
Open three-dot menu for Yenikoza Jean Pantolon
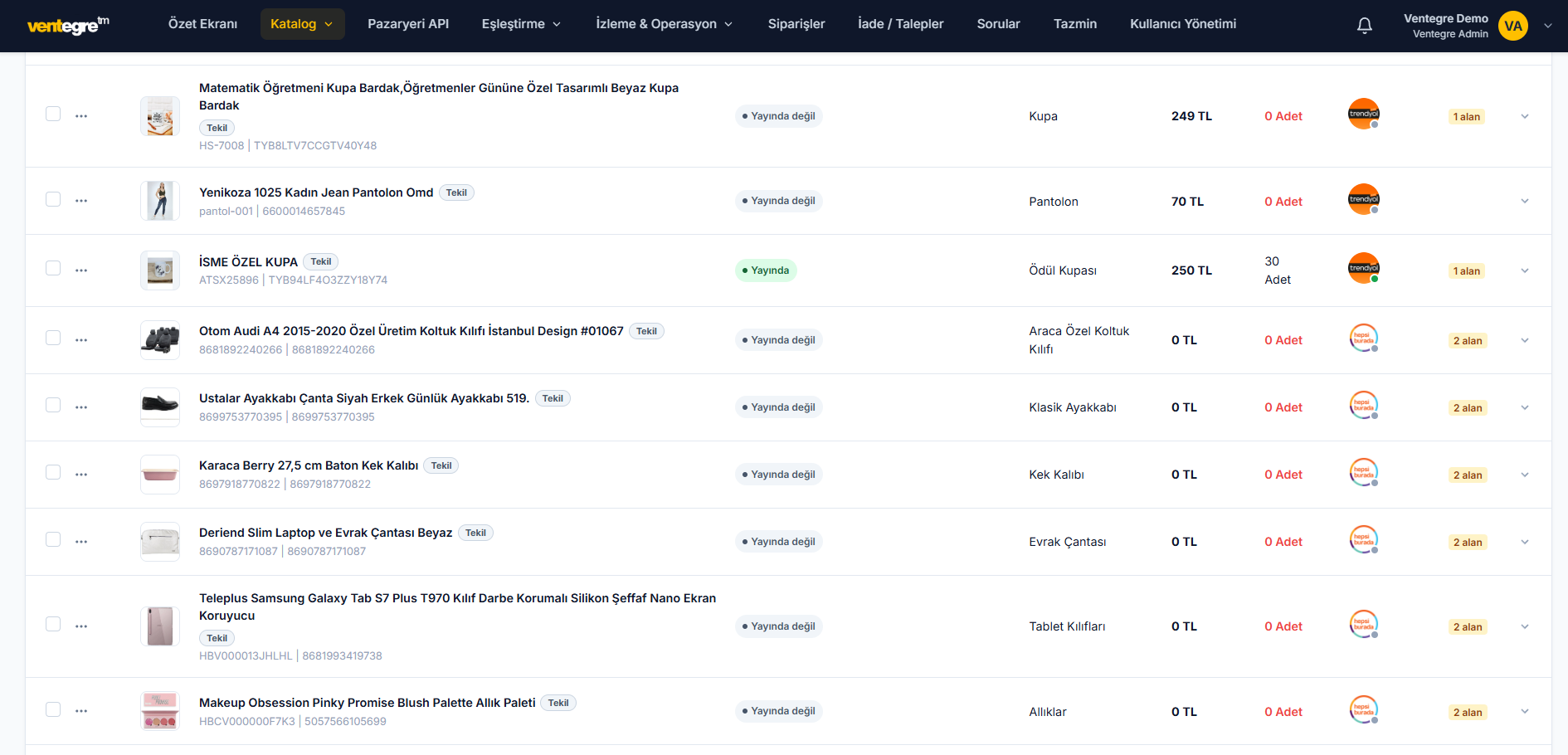[x=81, y=201]
